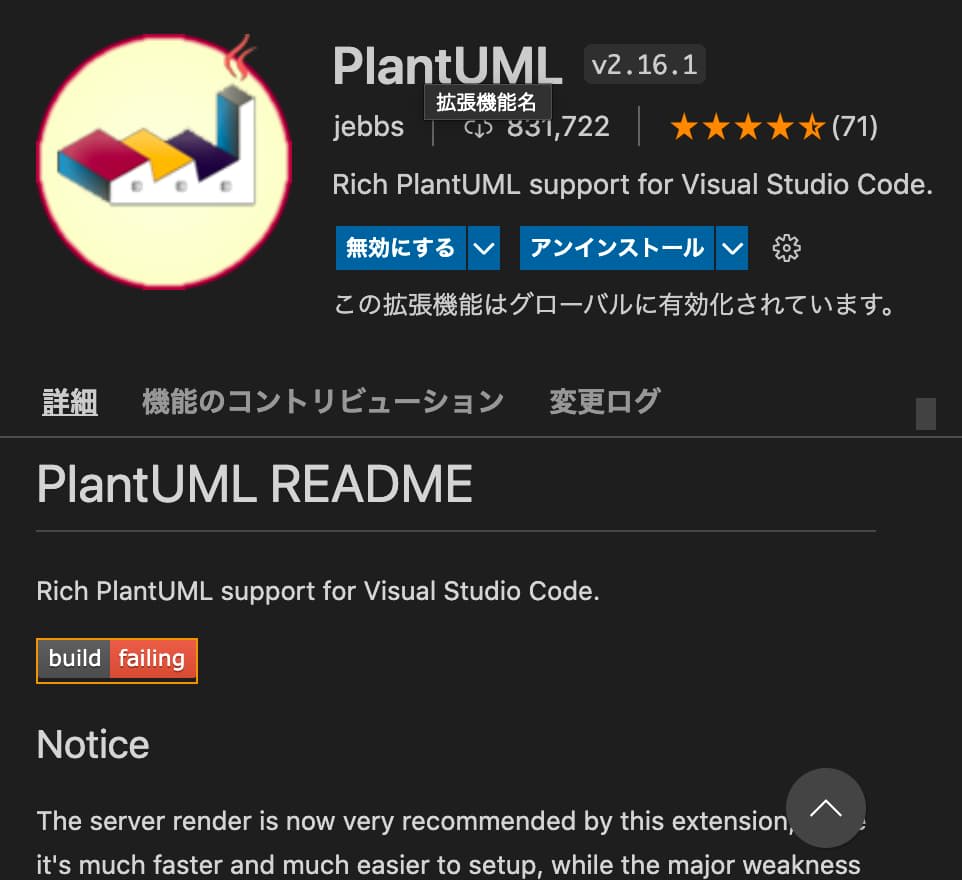Click the アンインストール button
The image size is (962, 880).
pyautogui.click(x=617, y=248)
